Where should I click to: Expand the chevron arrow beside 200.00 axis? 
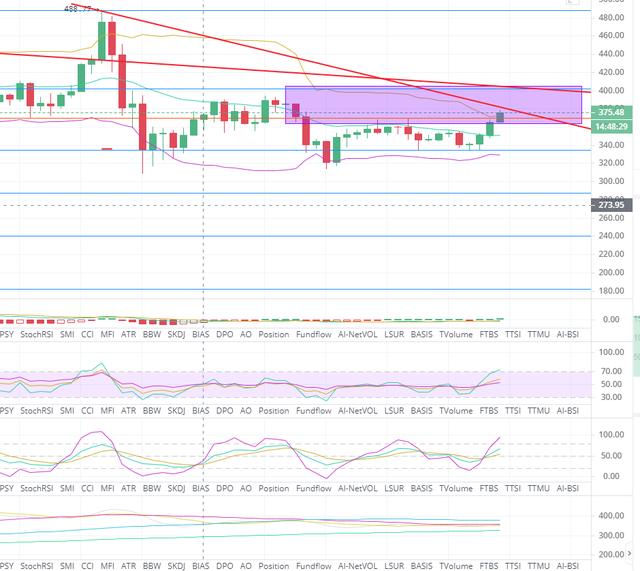coord(630,554)
